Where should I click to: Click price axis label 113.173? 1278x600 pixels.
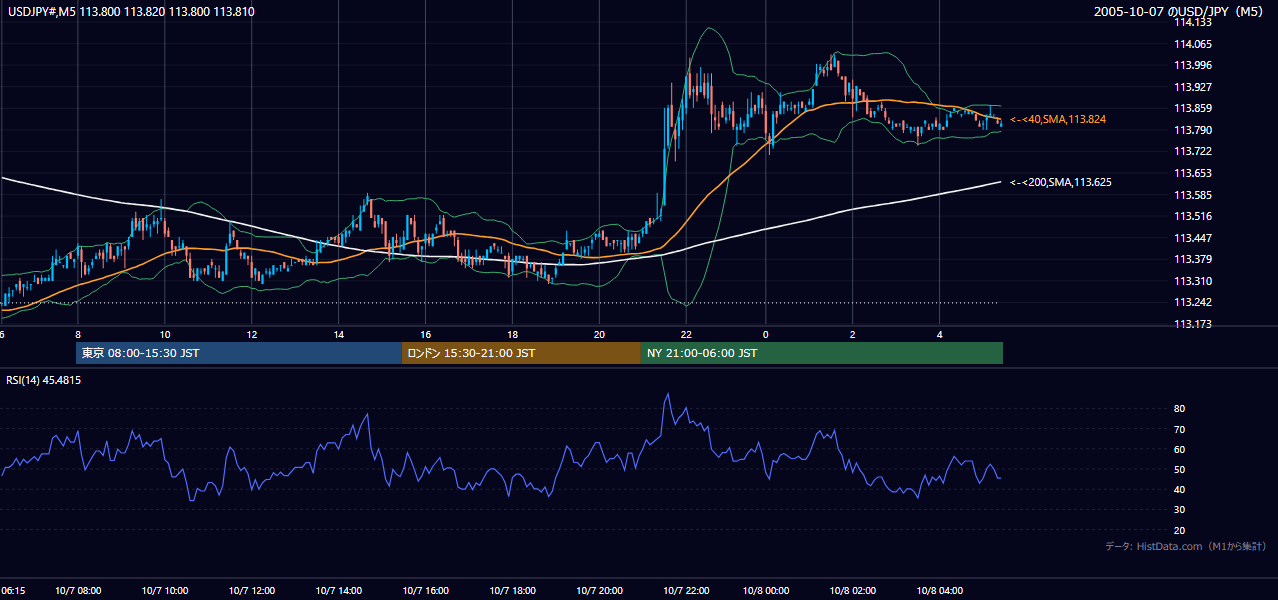tap(1192, 324)
